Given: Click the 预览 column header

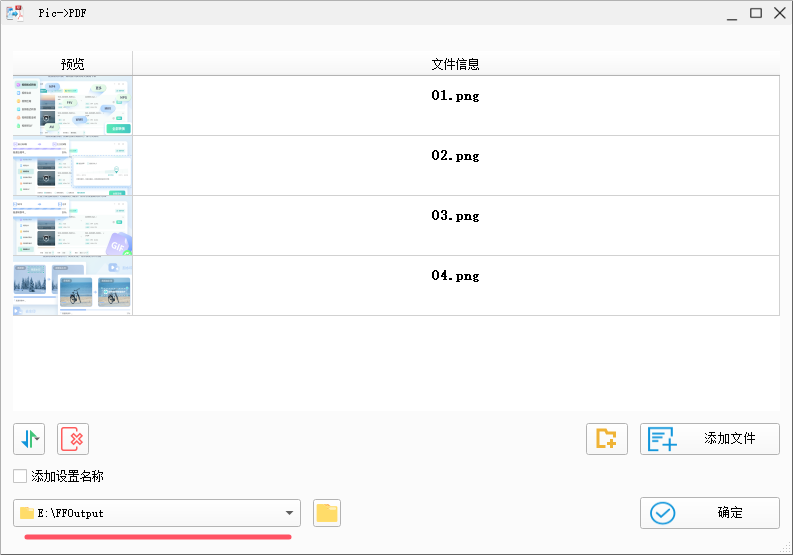Looking at the screenshot, I should coord(72,64).
